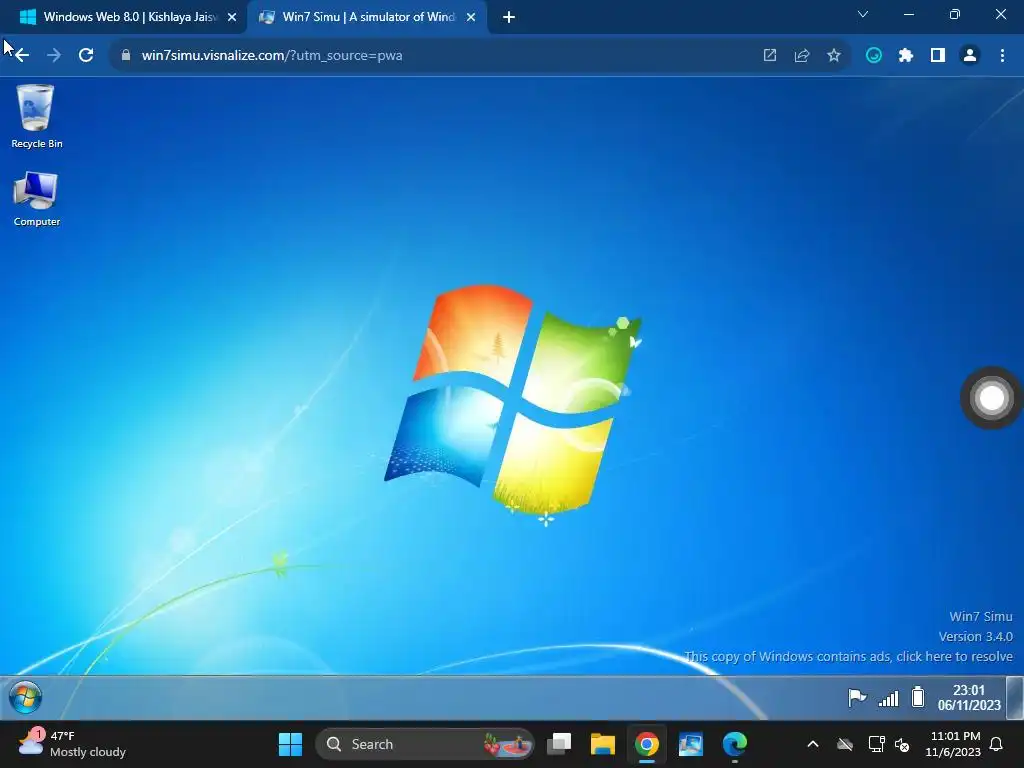Screen dimensions: 1024x768
Task: Click the teal circular extension icon
Action: pyautogui.click(x=874, y=56)
